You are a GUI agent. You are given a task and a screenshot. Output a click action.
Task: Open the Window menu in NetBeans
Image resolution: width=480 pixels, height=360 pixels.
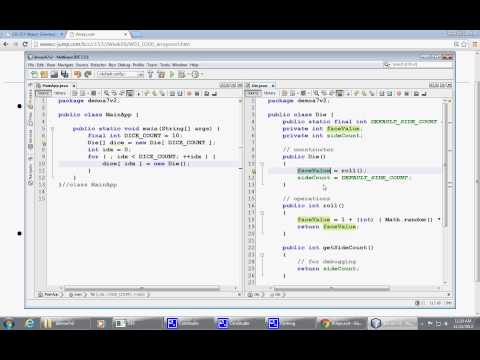click(x=180, y=65)
